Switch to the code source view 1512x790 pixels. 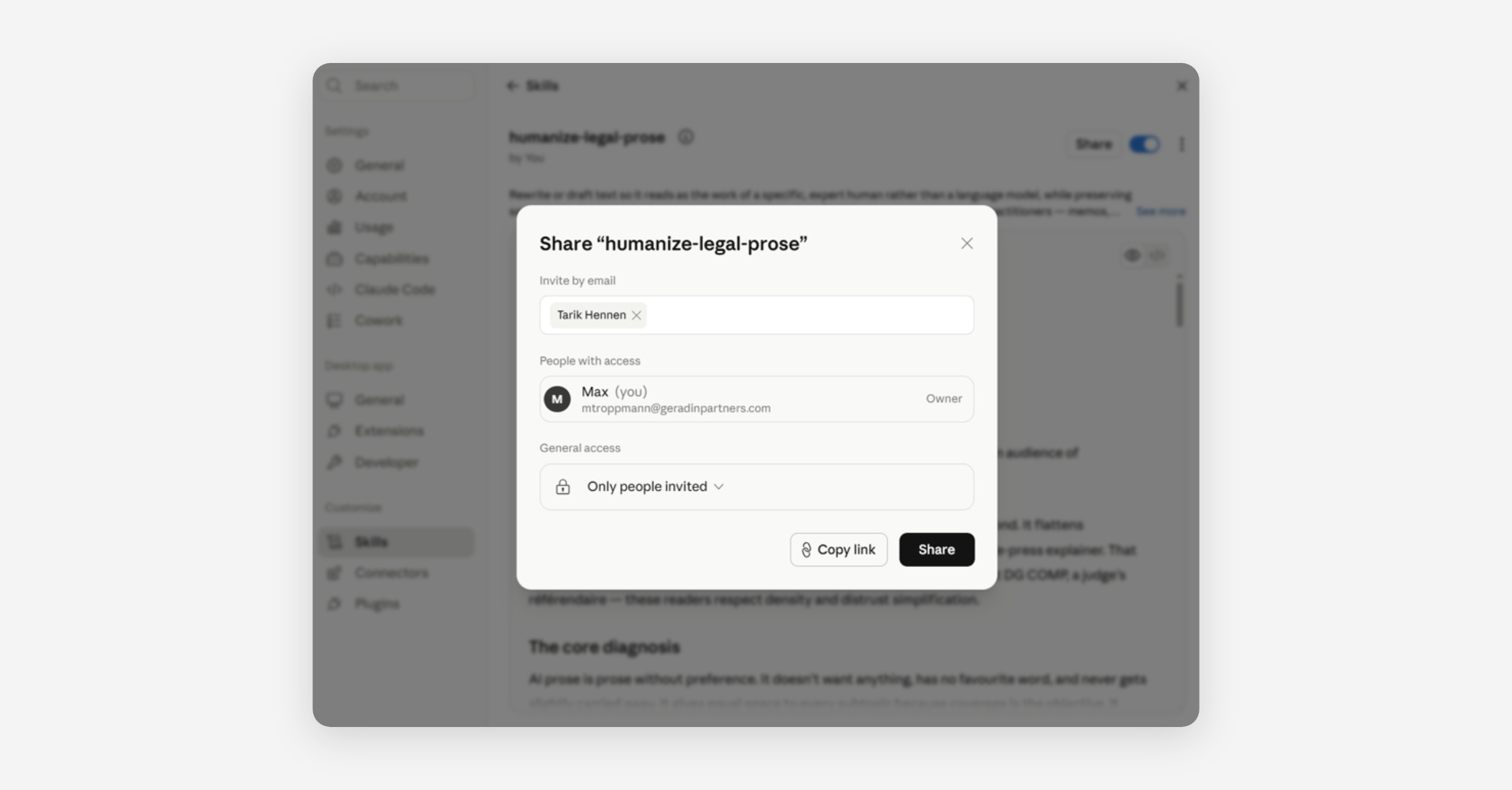pyautogui.click(x=1157, y=255)
